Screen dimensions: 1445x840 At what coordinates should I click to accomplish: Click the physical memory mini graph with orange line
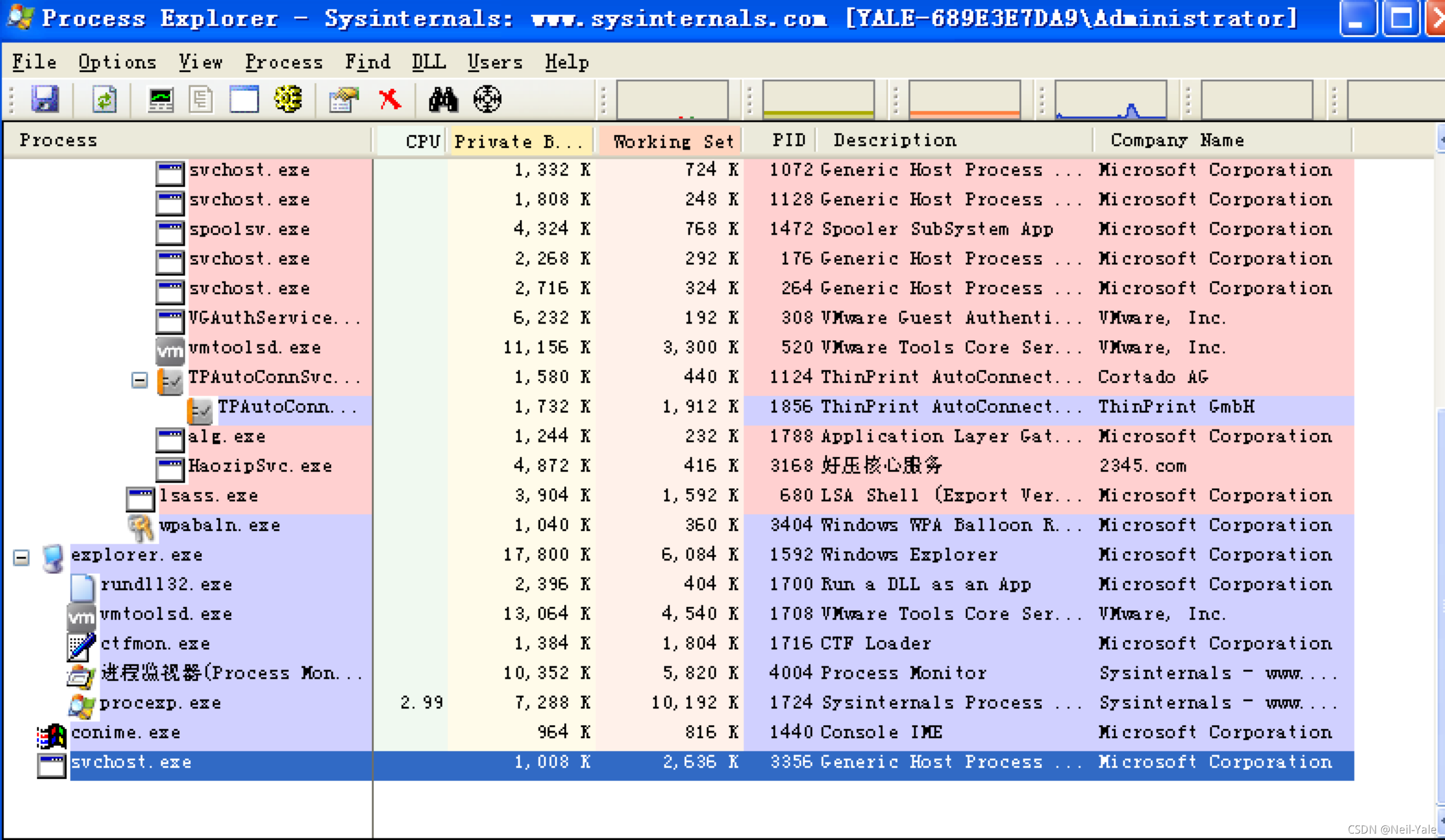click(965, 99)
